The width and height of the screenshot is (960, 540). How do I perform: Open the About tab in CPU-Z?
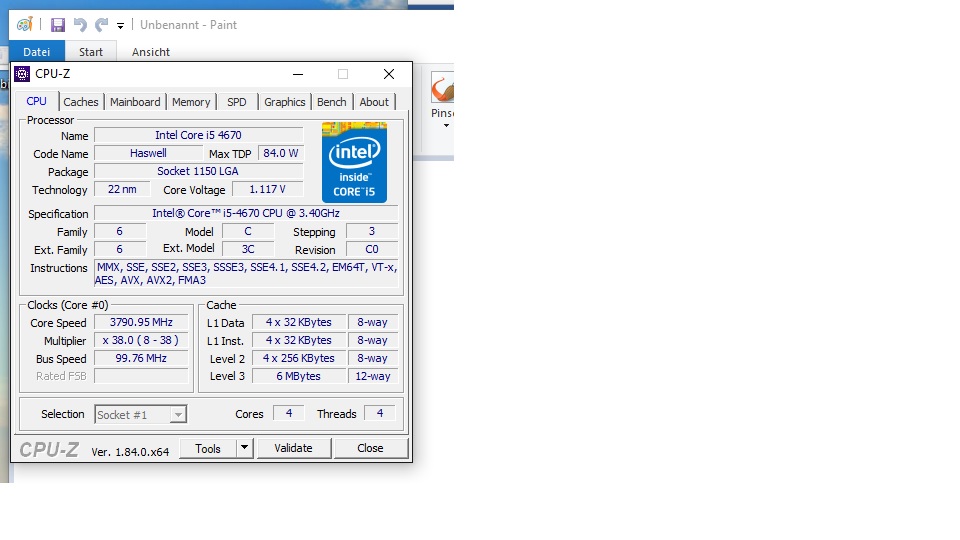coord(374,102)
